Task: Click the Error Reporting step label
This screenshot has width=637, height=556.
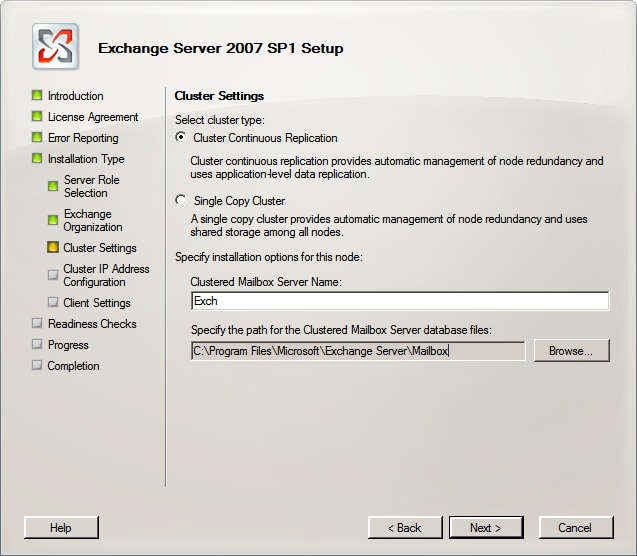Action: tap(83, 138)
